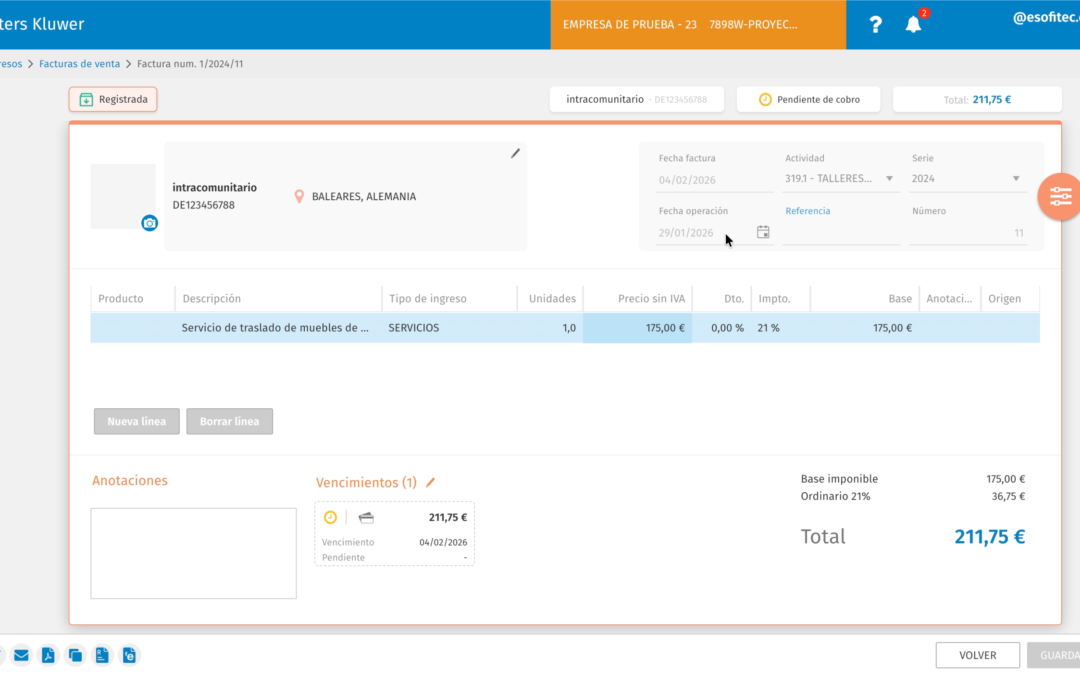Edit the customer details with the pencil icon
This screenshot has width=1080, height=675.
coord(515,154)
